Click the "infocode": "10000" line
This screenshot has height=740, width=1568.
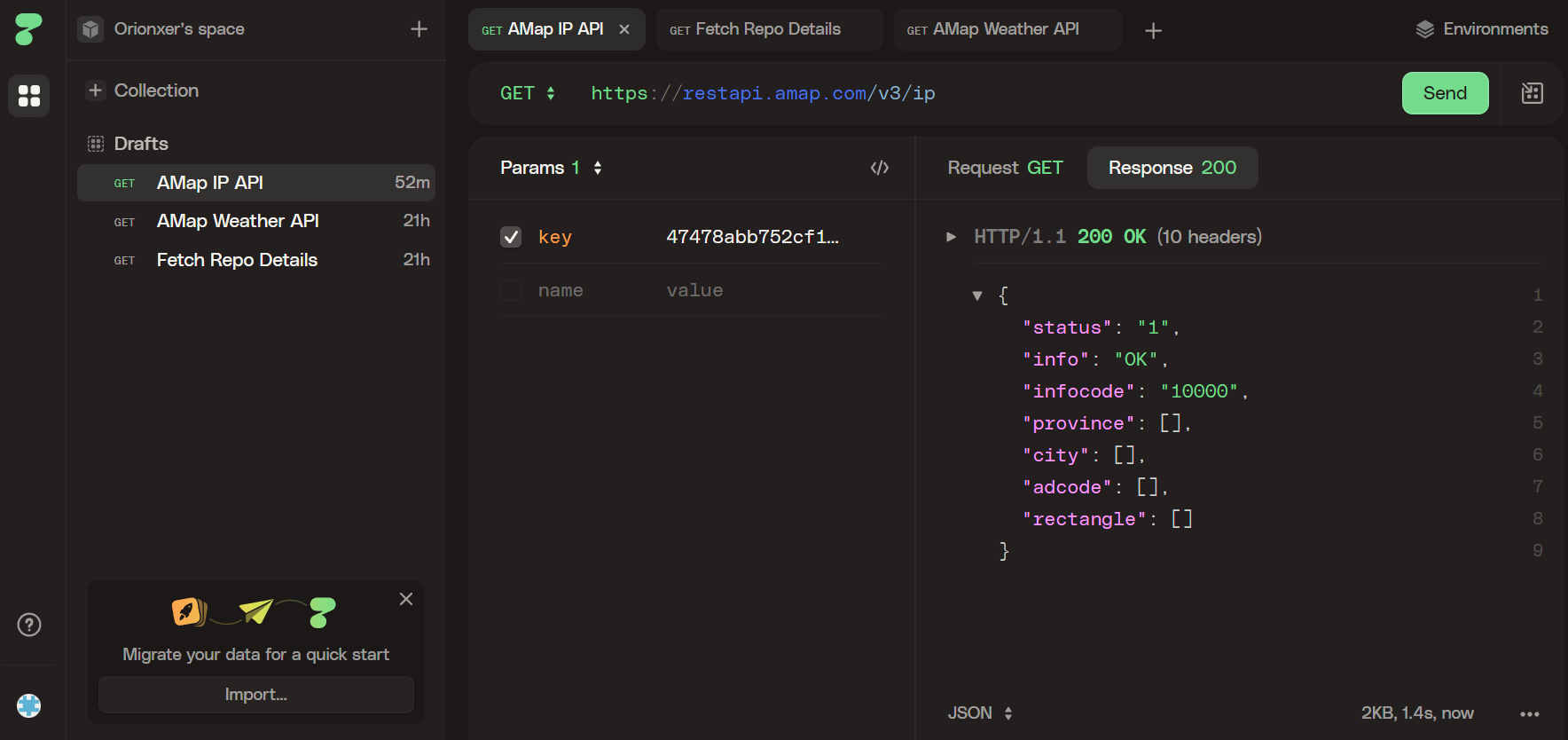click(x=1135, y=391)
